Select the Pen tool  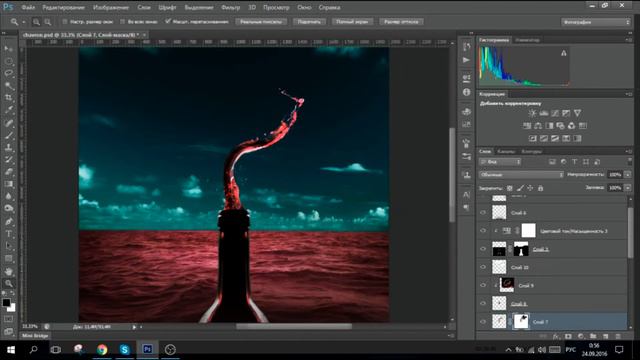coord(8,222)
